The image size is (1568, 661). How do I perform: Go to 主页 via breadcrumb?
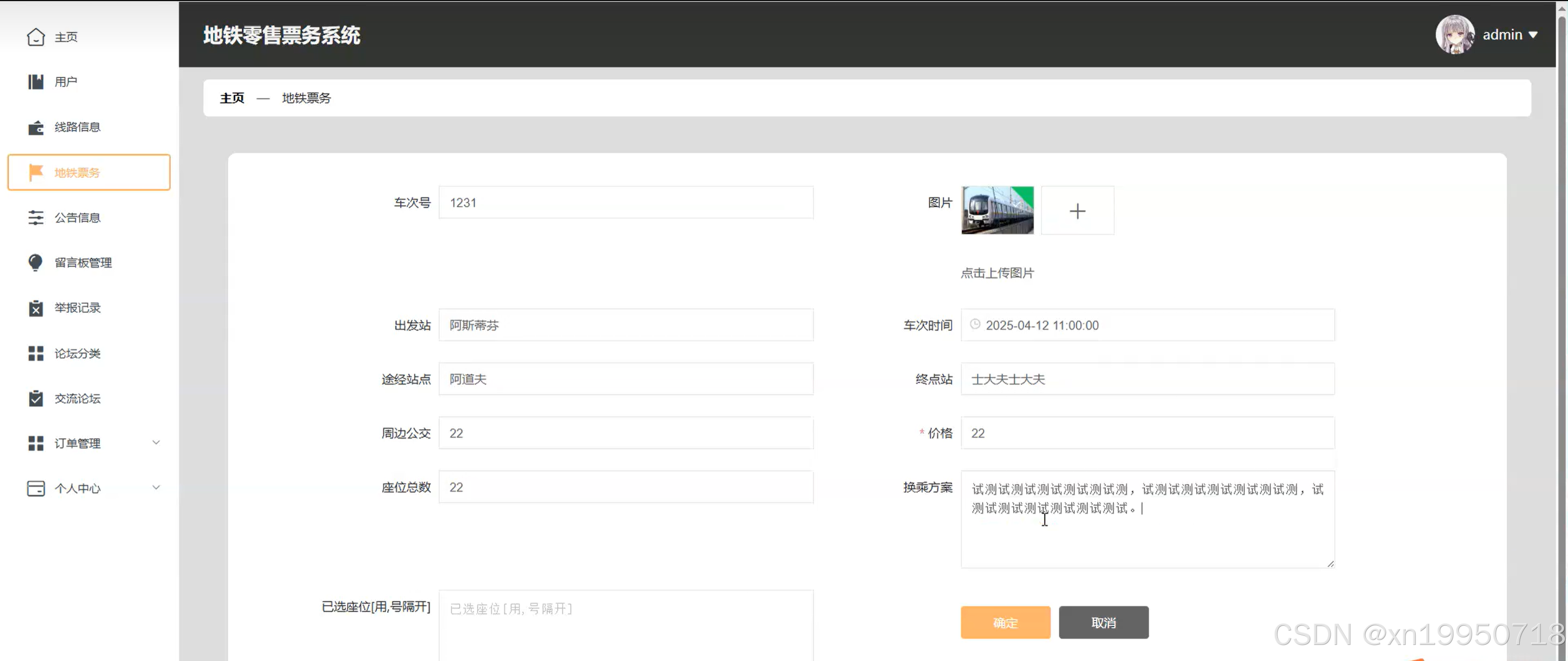click(232, 98)
